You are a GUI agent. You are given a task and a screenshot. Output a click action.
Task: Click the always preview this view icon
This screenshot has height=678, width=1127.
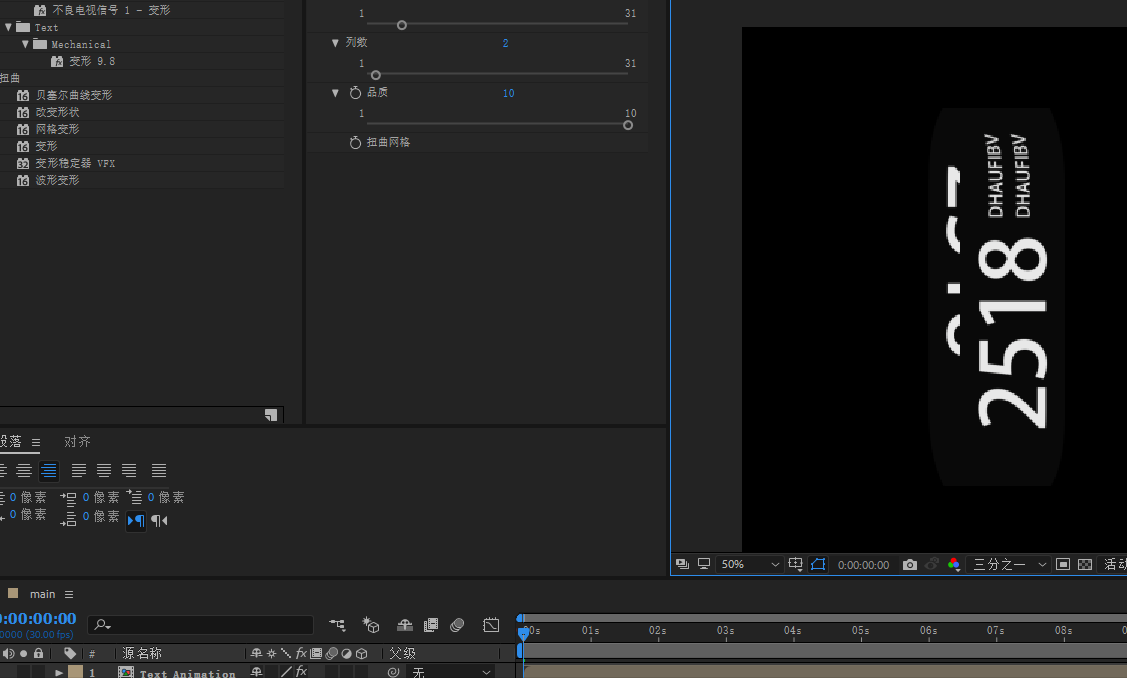[682, 564]
